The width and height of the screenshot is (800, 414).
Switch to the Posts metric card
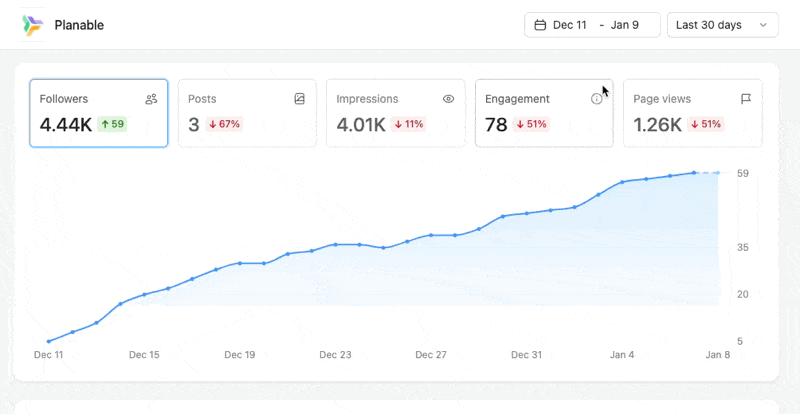(247, 113)
